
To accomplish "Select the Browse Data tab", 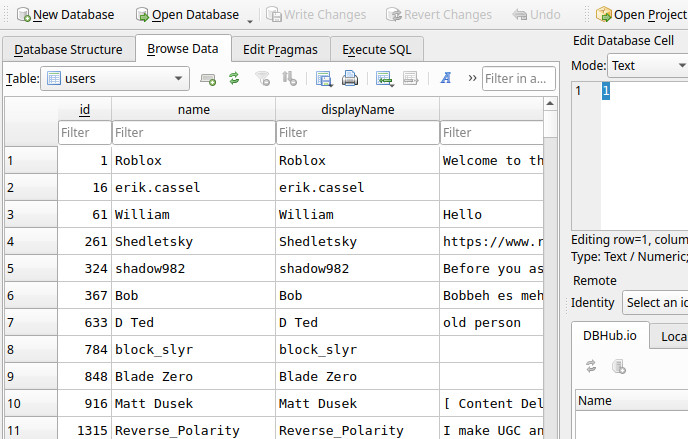I will pyautogui.click(x=183, y=49).
